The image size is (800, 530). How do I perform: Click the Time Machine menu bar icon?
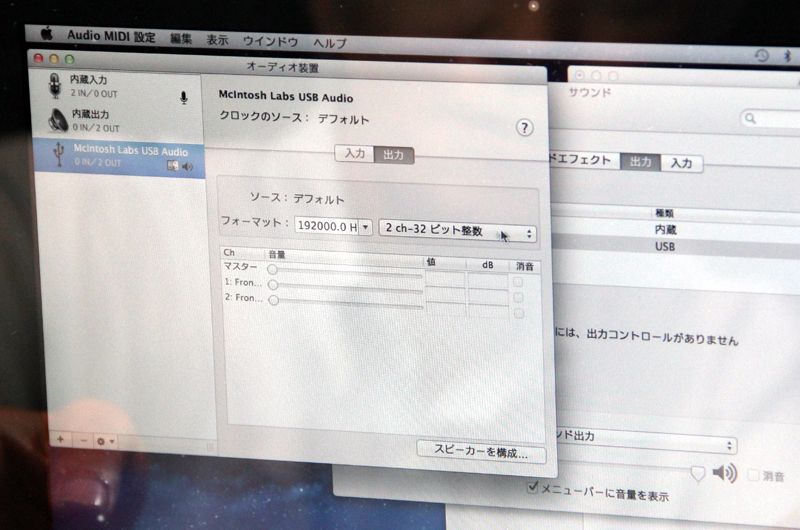coord(762,55)
